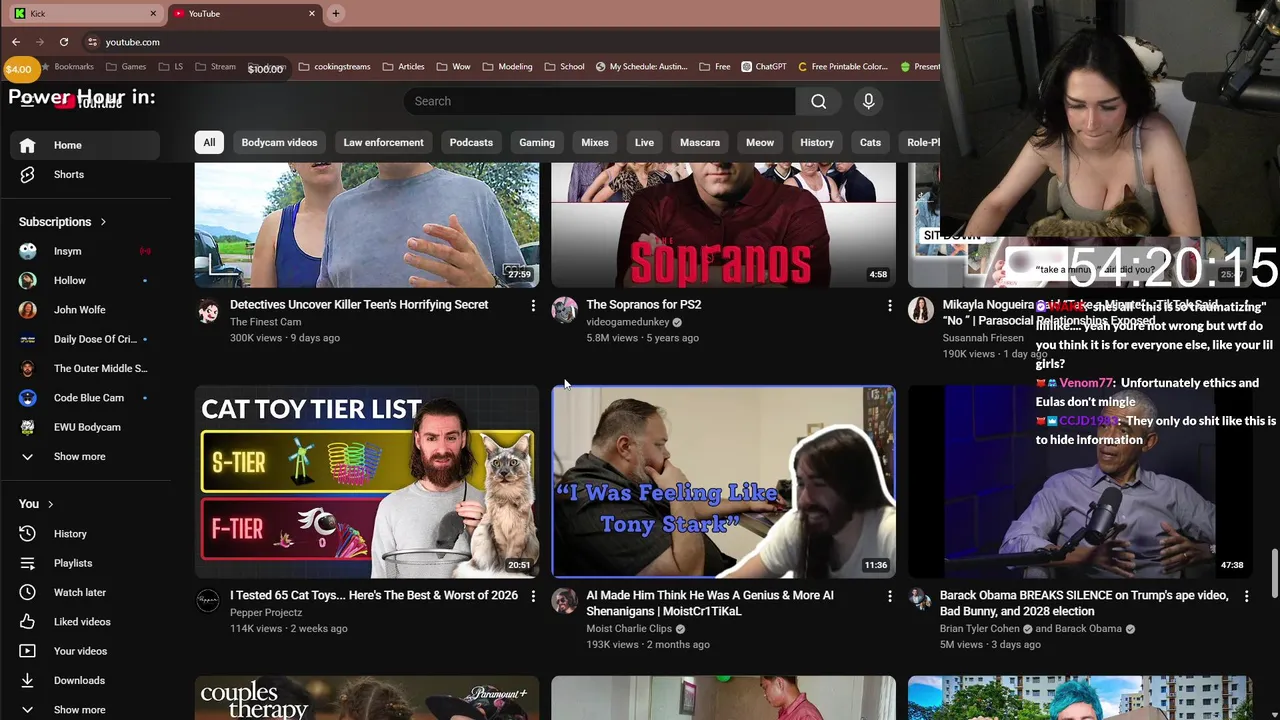This screenshot has height=720, width=1280.
Task: Select Meow filter chip
Action: coord(760,142)
